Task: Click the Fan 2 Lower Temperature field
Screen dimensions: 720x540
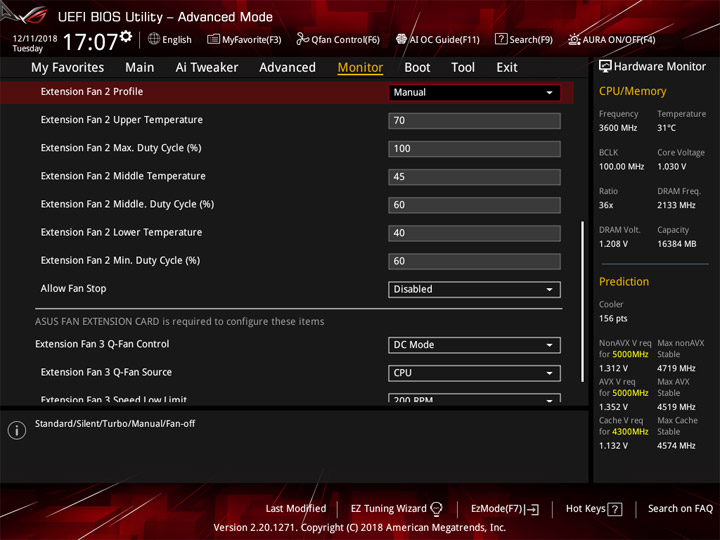Action: (474, 233)
